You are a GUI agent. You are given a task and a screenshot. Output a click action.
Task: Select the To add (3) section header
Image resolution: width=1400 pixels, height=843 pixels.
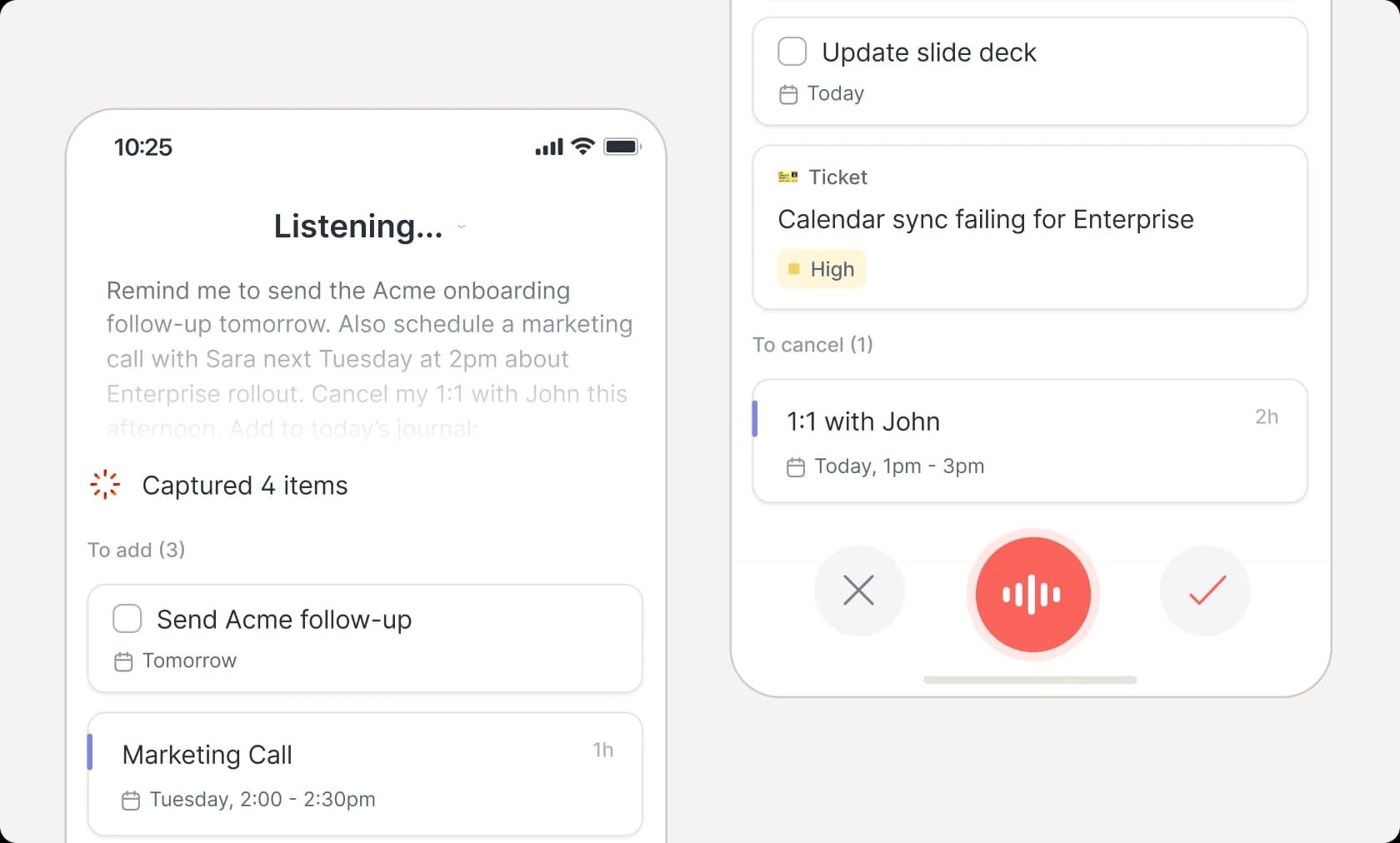137,550
